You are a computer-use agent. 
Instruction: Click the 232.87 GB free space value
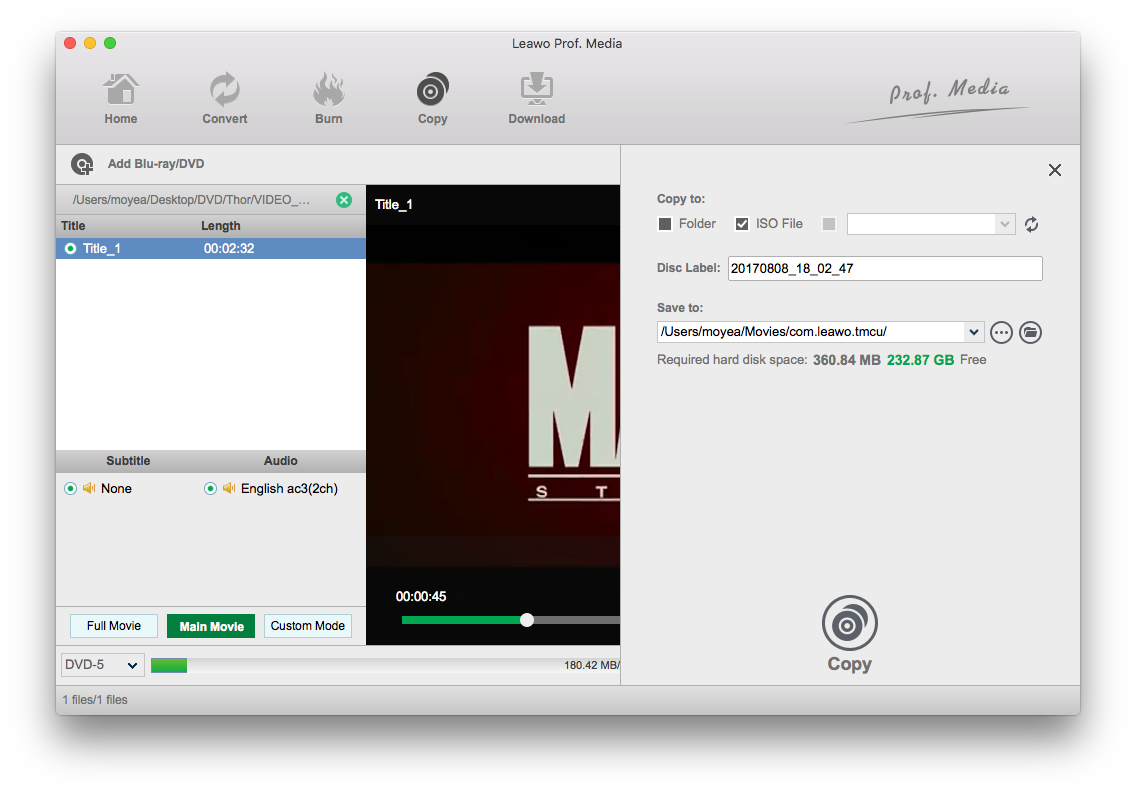pyautogui.click(x=920, y=360)
